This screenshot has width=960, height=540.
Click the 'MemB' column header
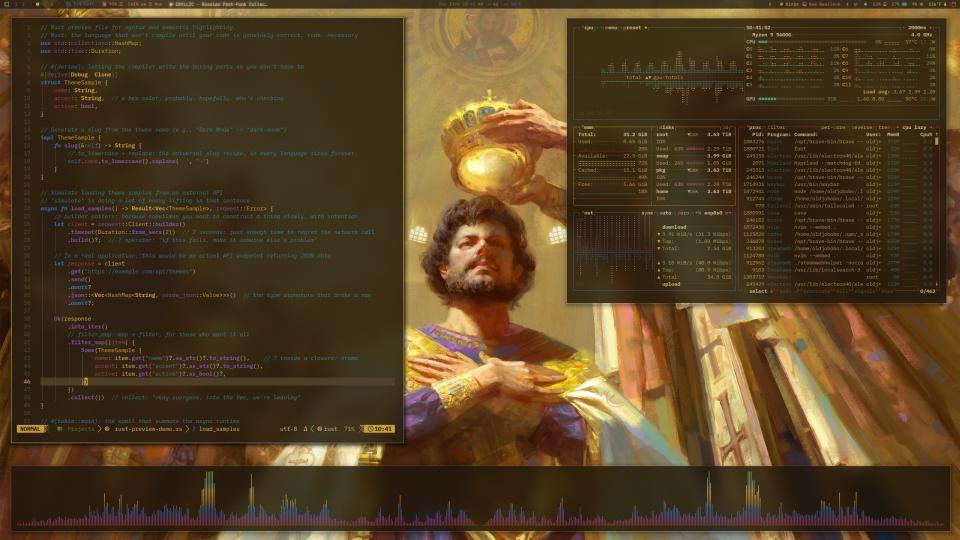893,134
